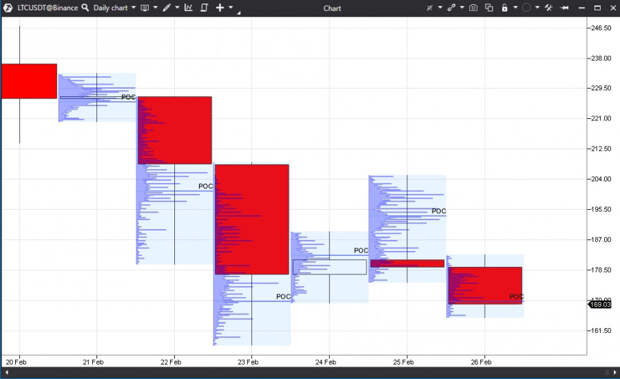
Task: Click the left scrollbar arrow at bottom
Action: tap(7, 372)
